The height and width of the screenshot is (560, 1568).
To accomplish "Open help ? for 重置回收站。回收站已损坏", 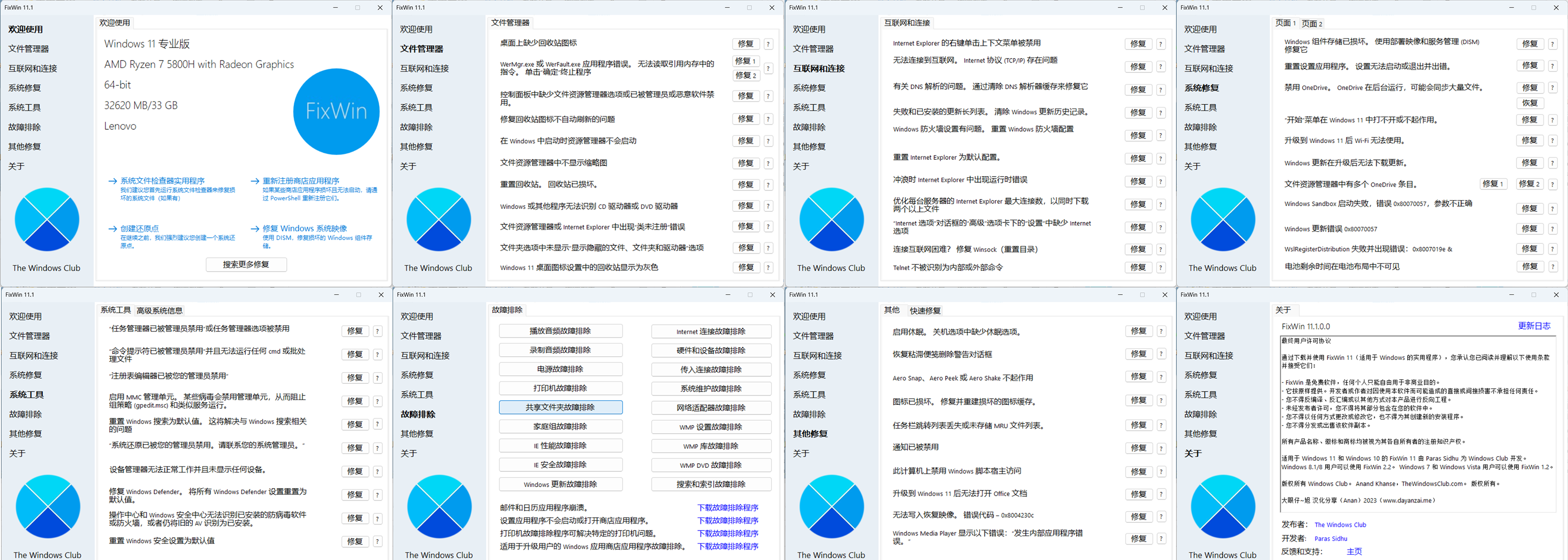I will pos(768,184).
